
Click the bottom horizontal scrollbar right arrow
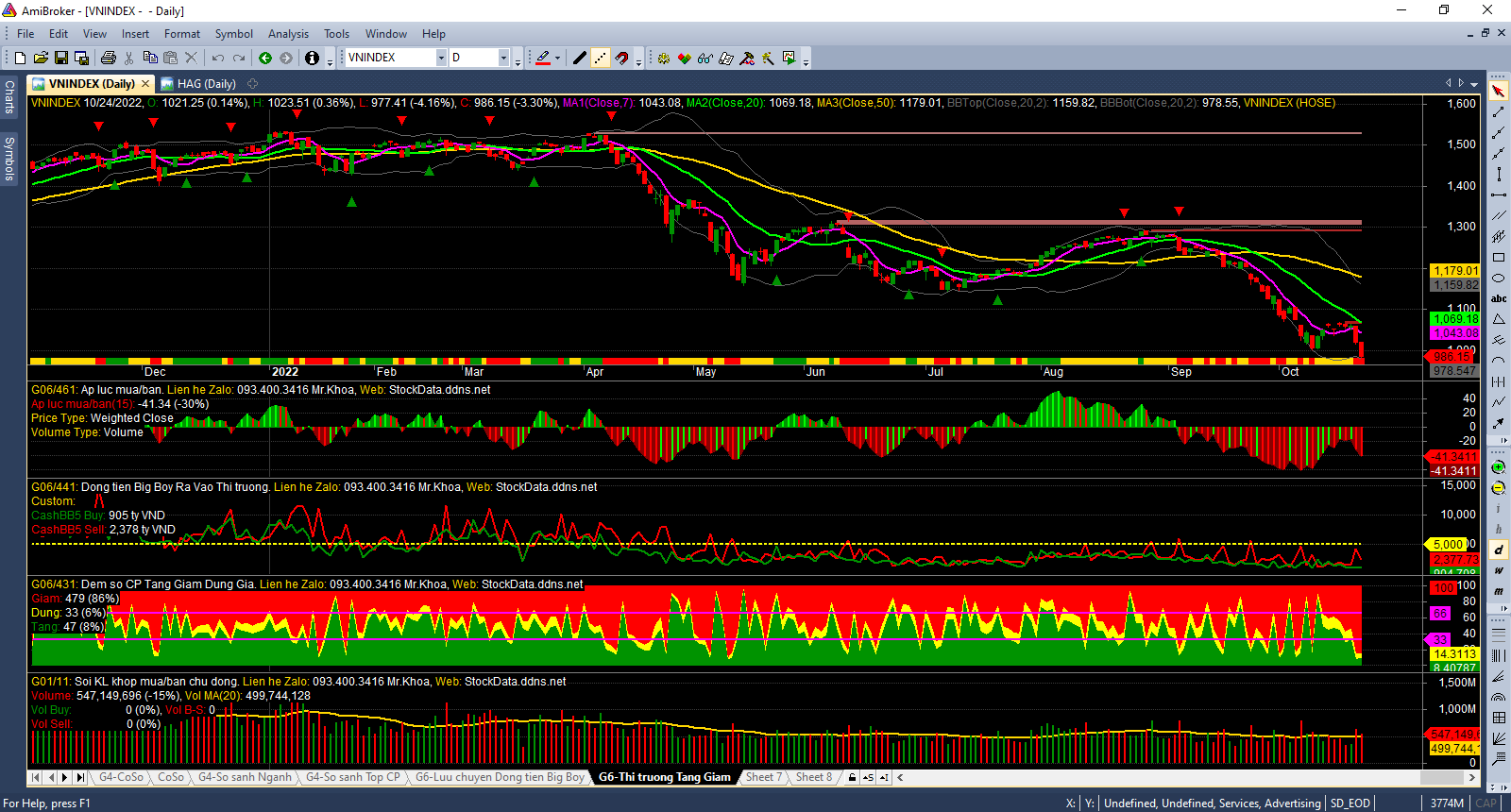1473,777
